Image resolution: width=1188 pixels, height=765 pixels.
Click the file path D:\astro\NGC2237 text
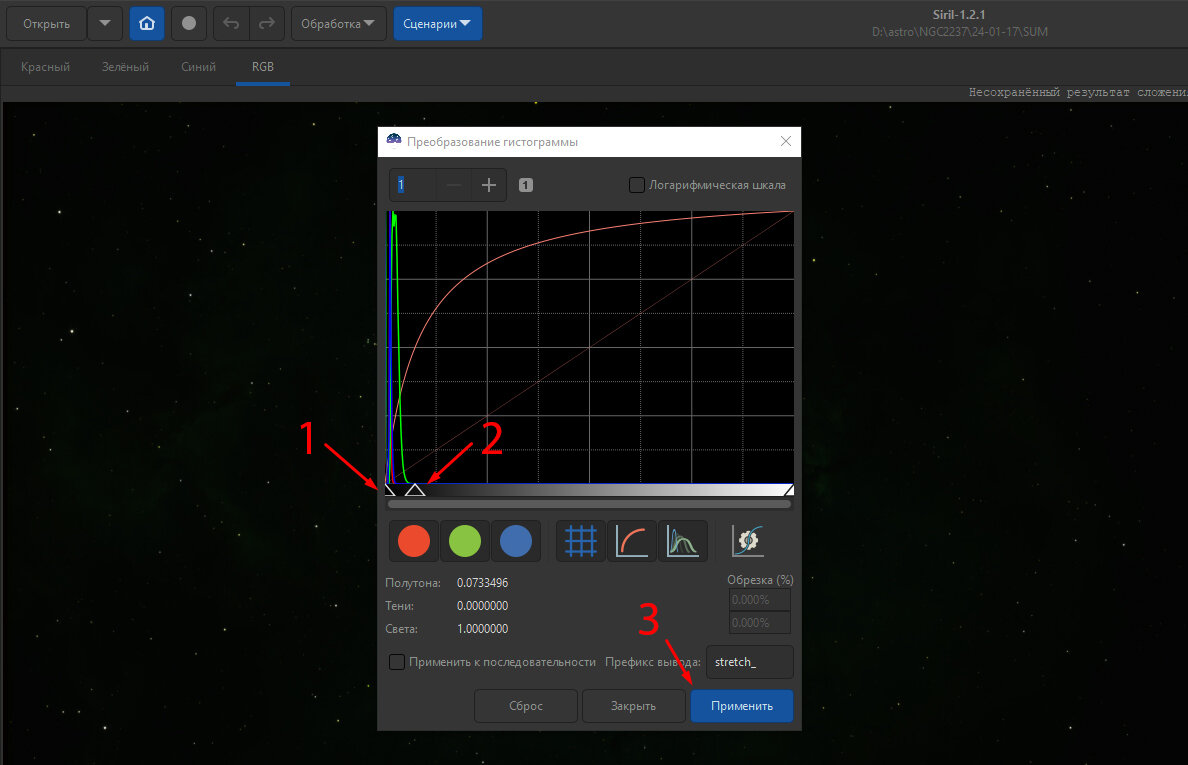pyautogui.click(x=960, y=32)
